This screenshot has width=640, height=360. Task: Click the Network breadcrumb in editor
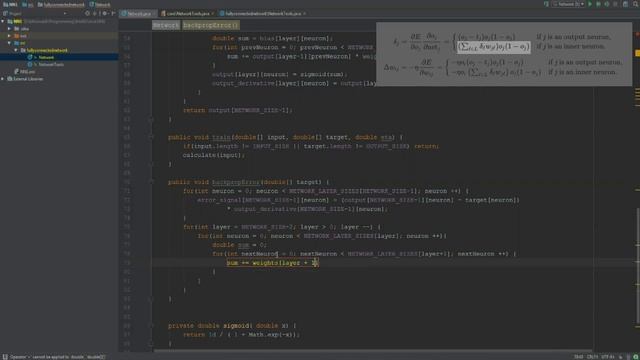(x=166, y=25)
